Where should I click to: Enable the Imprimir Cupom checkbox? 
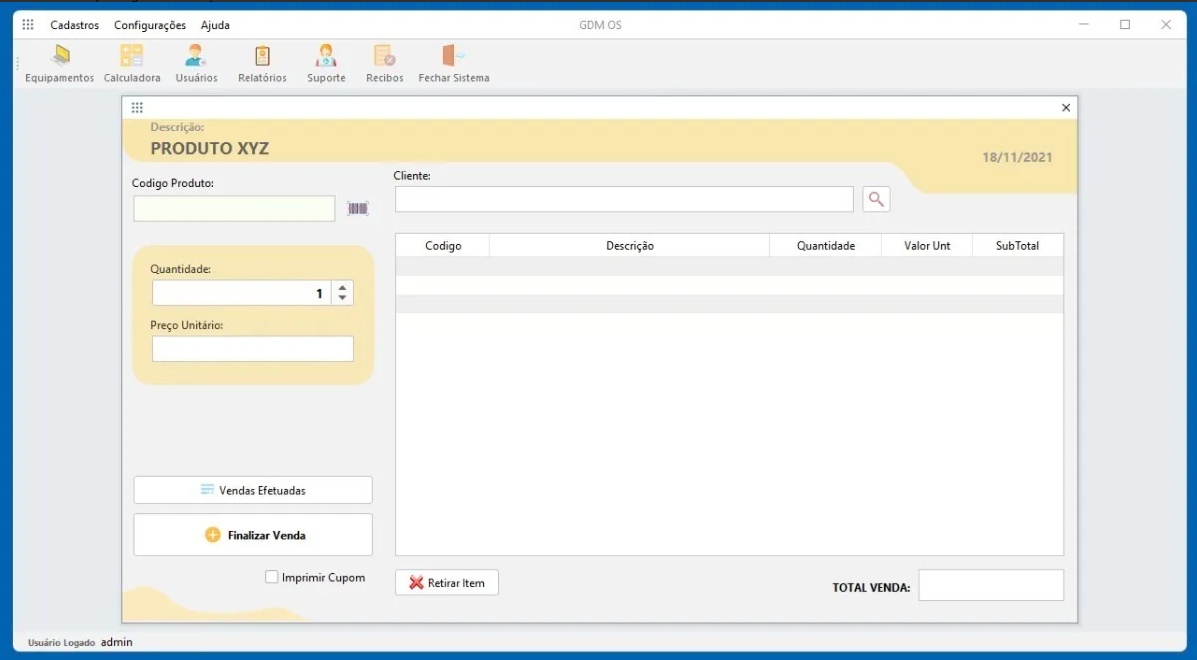[271, 577]
